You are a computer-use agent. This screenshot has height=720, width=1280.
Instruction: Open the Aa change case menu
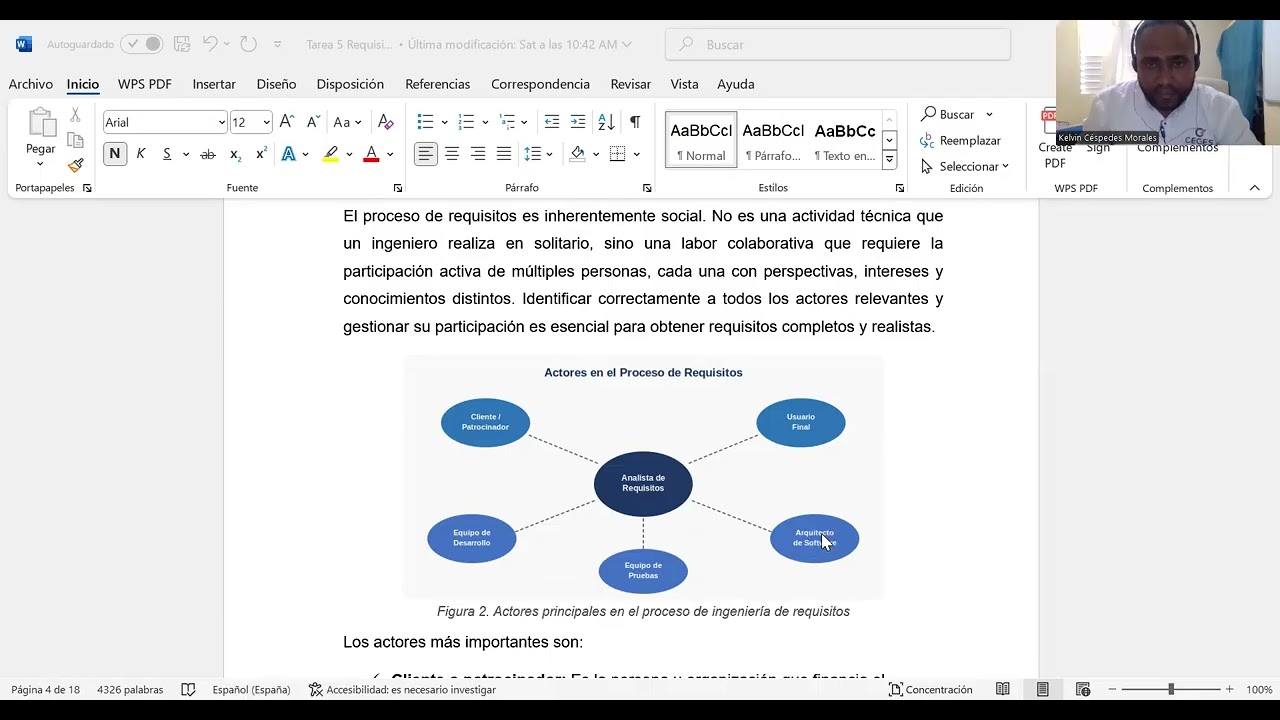[347, 122]
